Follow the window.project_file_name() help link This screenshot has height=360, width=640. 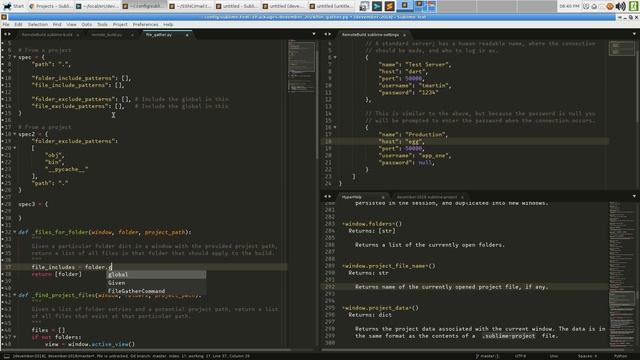389,266
